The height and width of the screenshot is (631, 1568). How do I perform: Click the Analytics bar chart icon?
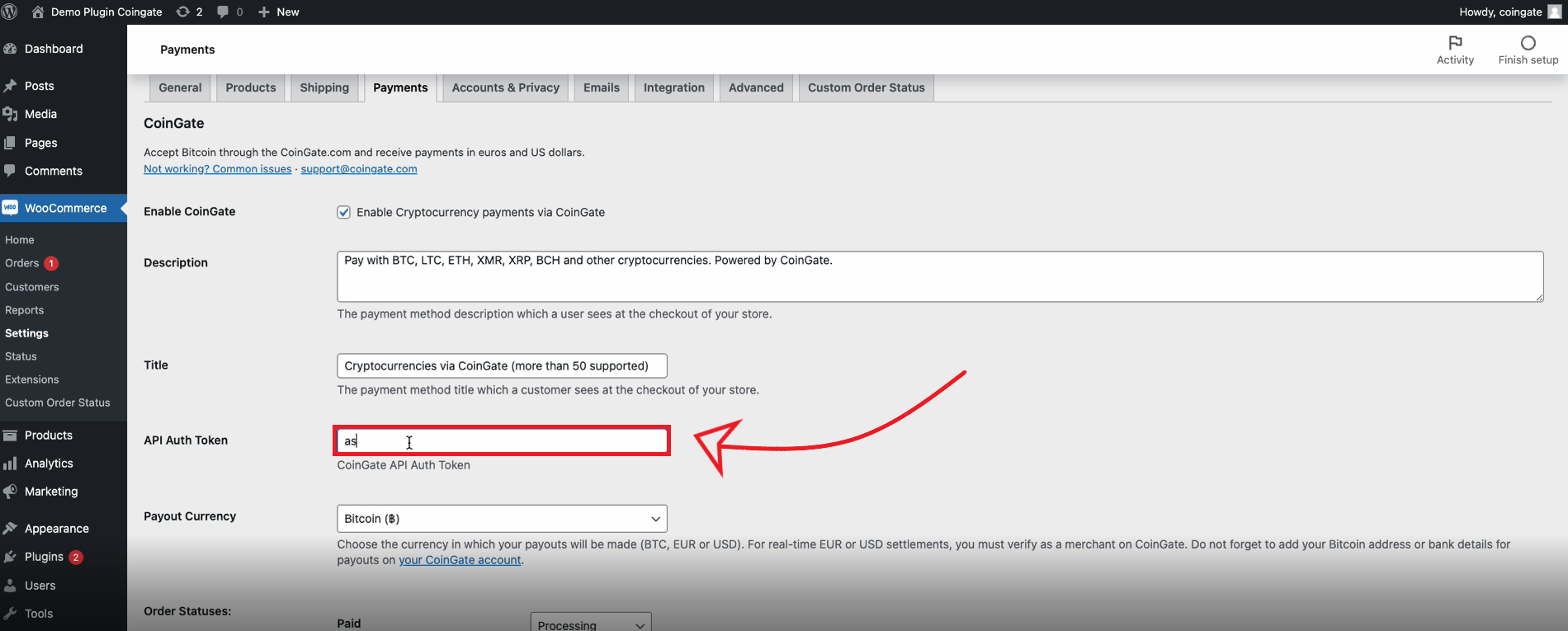(11, 464)
